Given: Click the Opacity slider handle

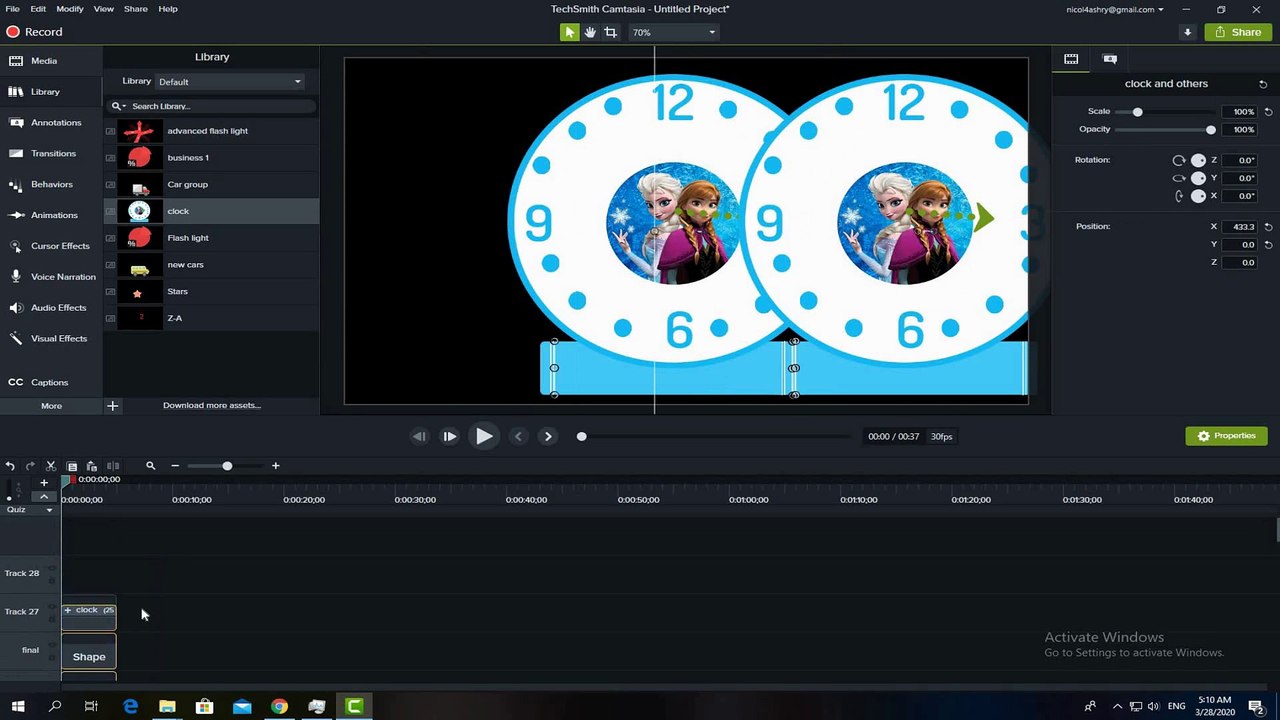Looking at the screenshot, I should point(1211,130).
